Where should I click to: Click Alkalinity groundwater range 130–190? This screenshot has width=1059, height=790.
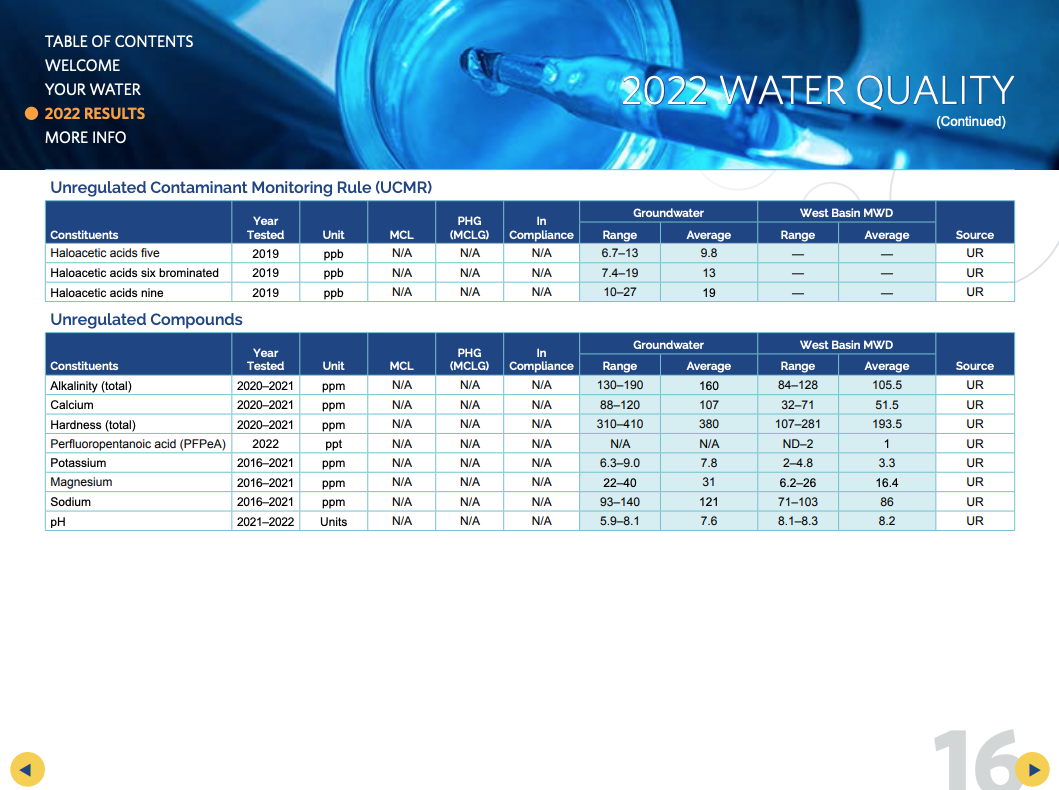coord(619,386)
